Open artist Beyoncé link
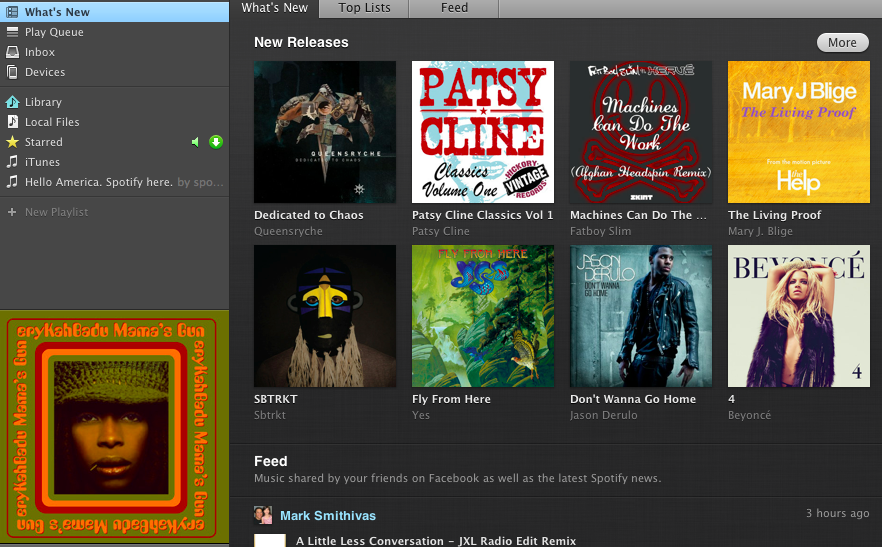882x547 pixels. click(749, 415)
